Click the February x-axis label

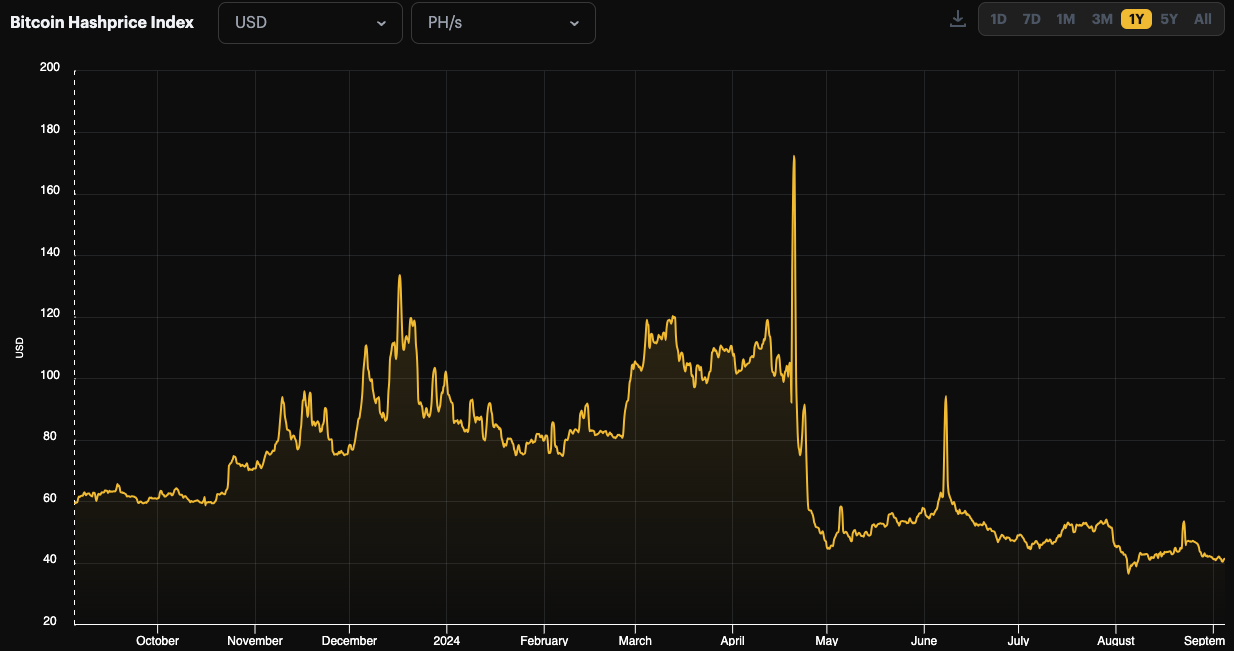[543, 641]
